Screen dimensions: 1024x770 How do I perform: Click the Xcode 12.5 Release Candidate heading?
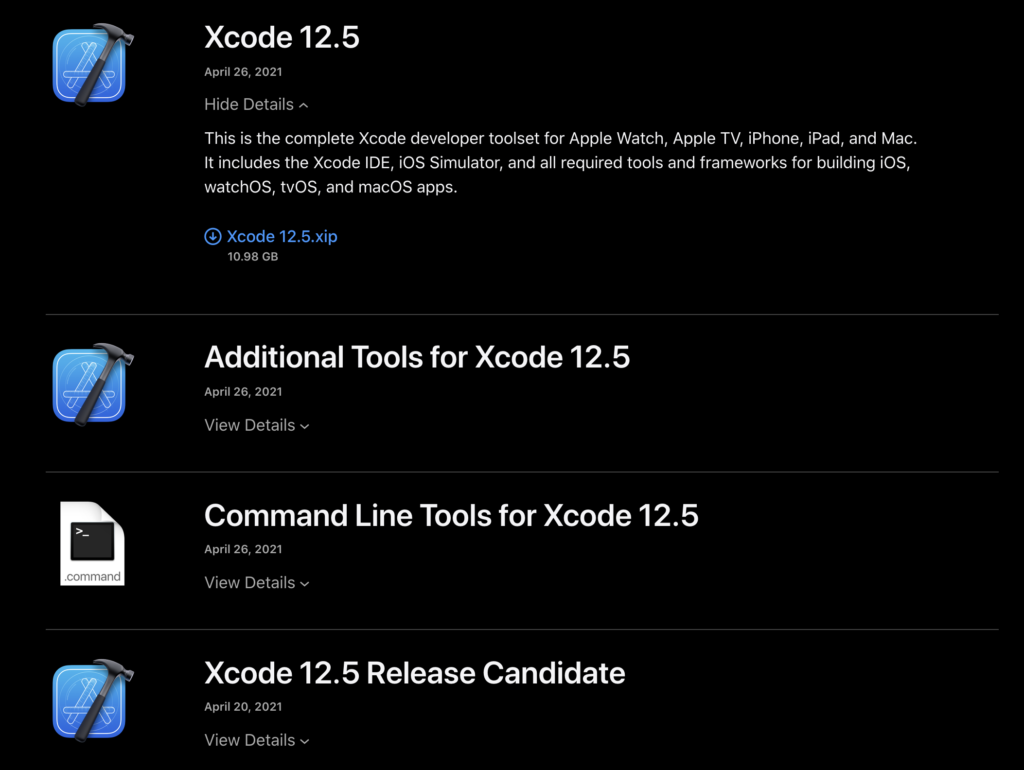point(415,673)
